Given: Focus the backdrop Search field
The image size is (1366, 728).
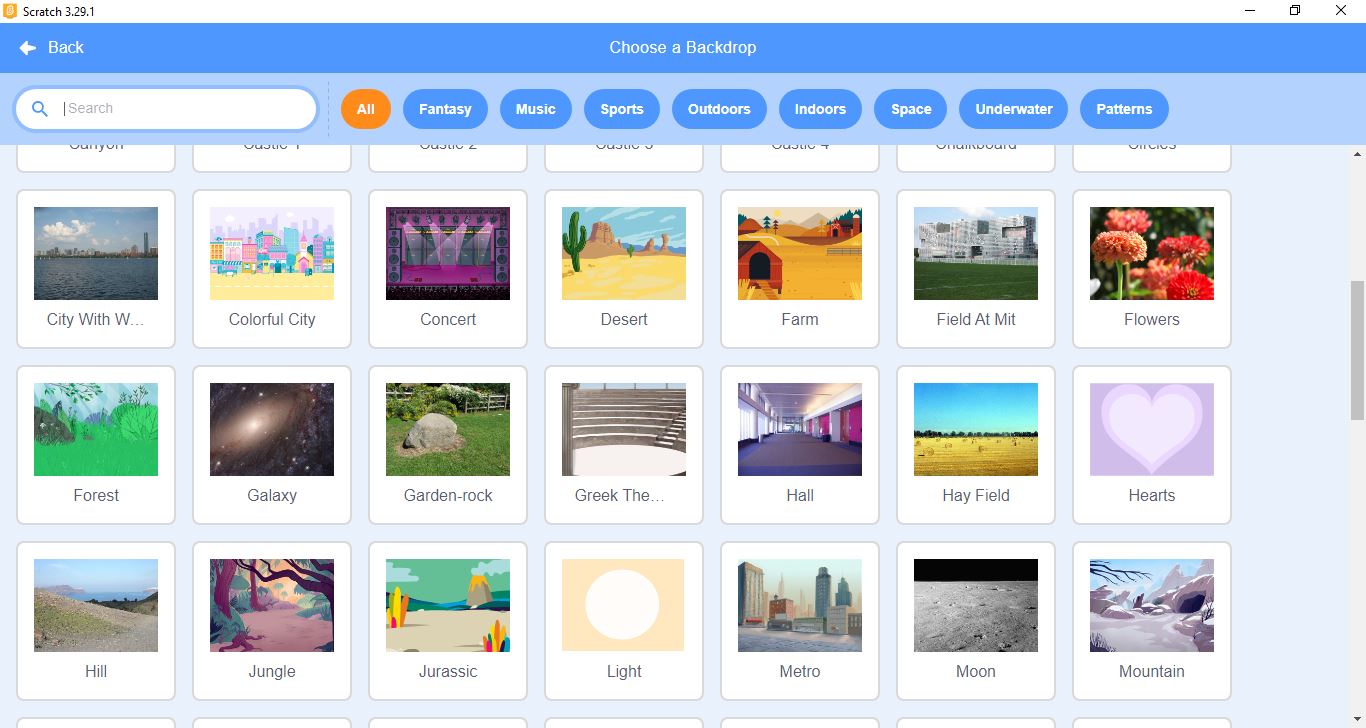Looking at the screenshot, I should click(x=166, y=109).
